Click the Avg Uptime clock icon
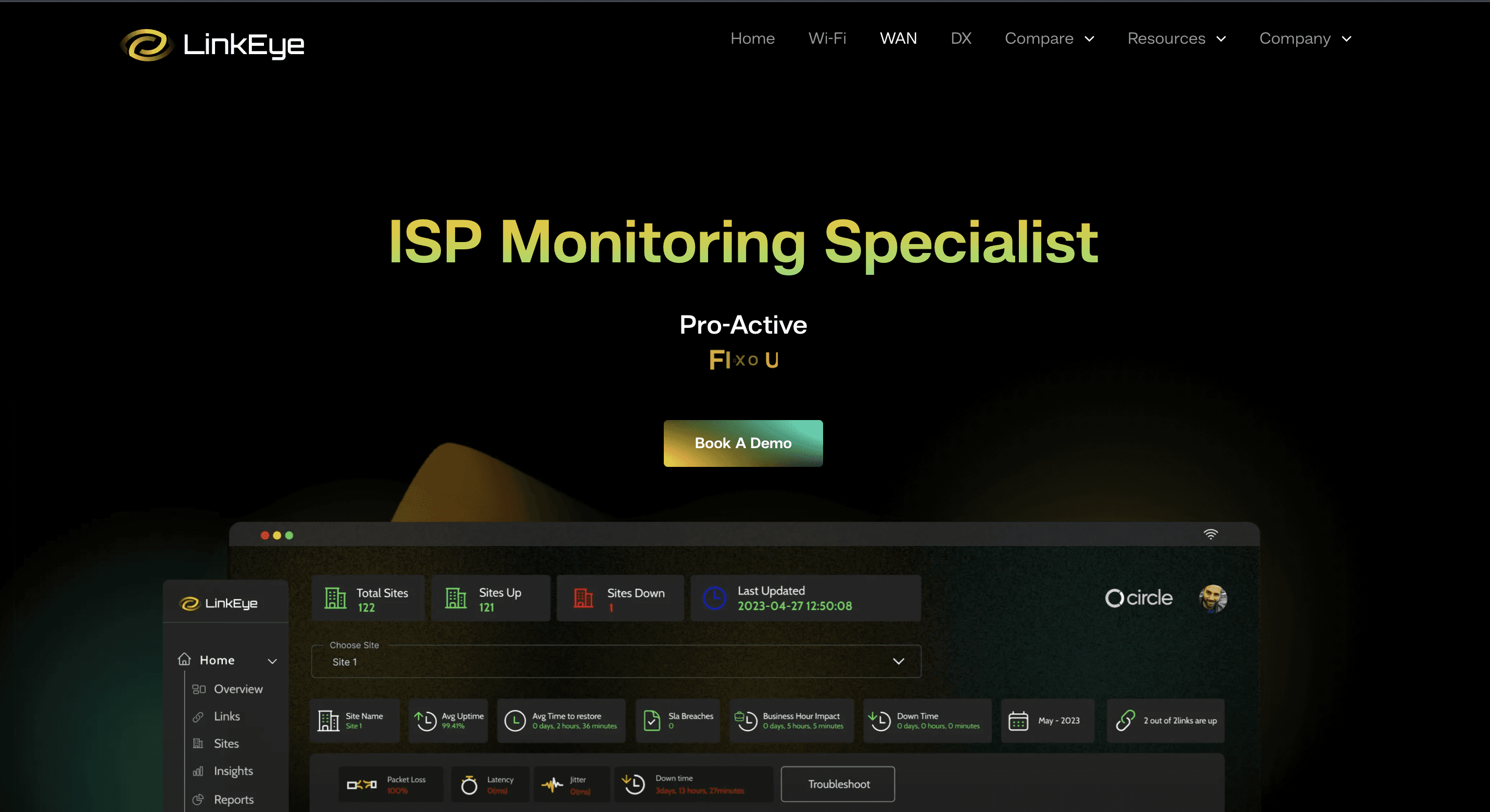This screenshot has width=1490, height=812. point(425,720)
